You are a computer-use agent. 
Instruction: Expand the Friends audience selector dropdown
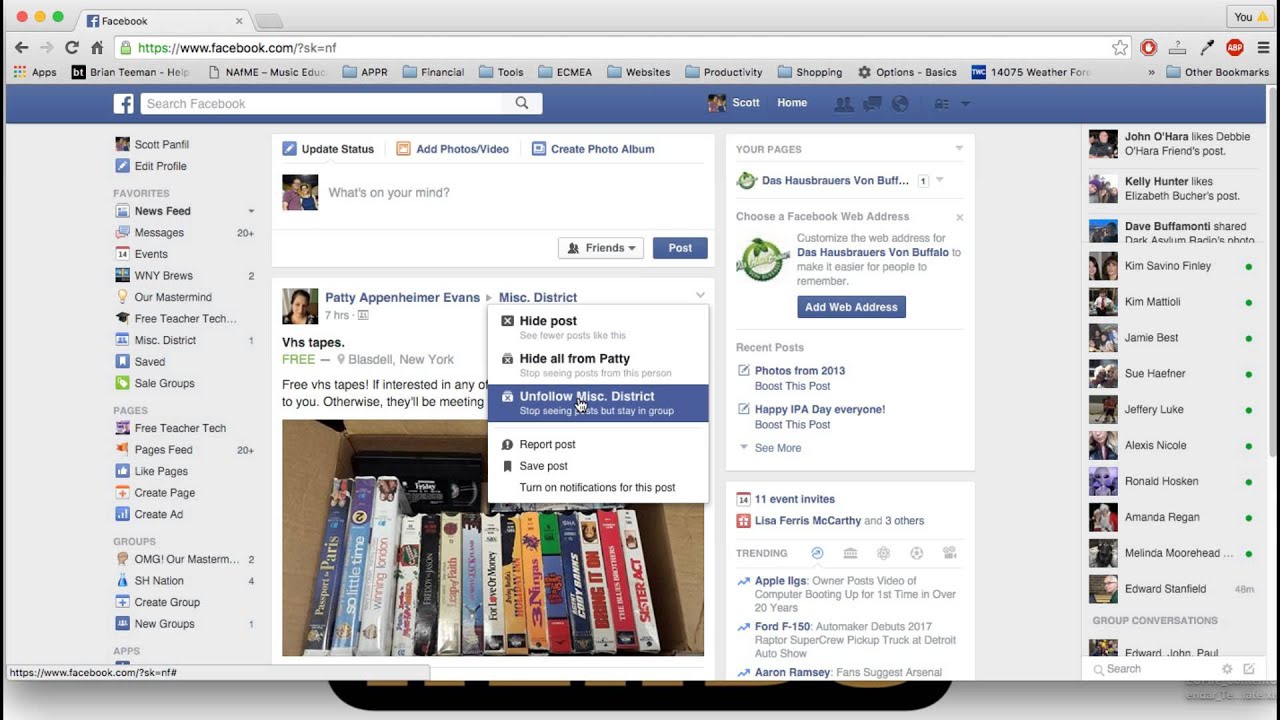(601, 247)
